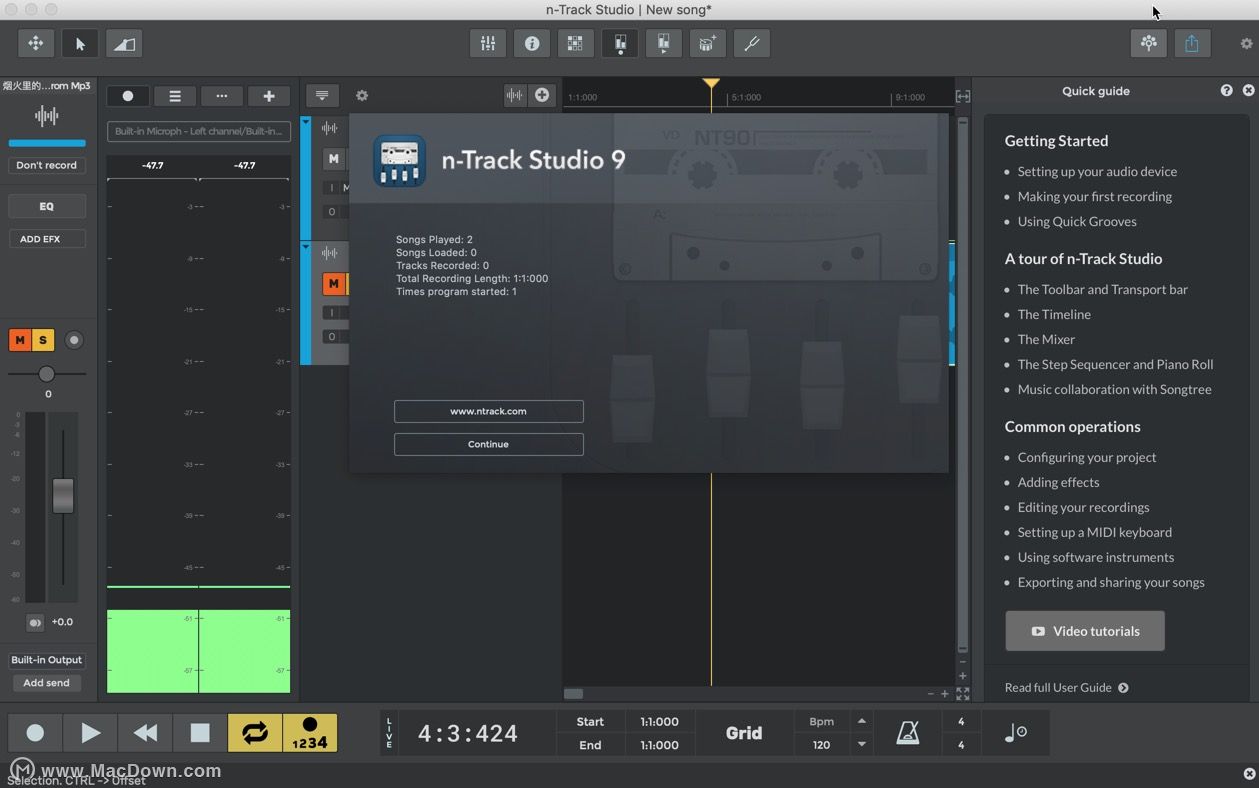Viewport: 1259px width, 788px height.
Task: Click the tempo note clock icon
Action: click(1015, 733)
